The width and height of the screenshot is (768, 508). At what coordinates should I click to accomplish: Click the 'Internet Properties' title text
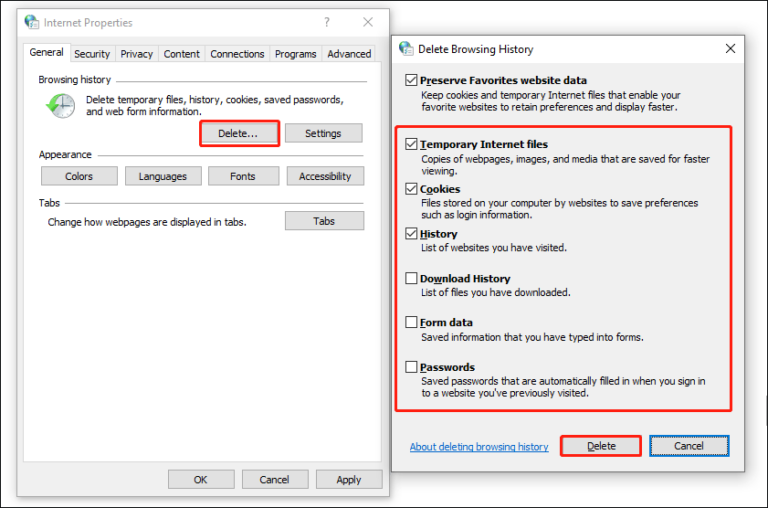(x=88, y=23)
